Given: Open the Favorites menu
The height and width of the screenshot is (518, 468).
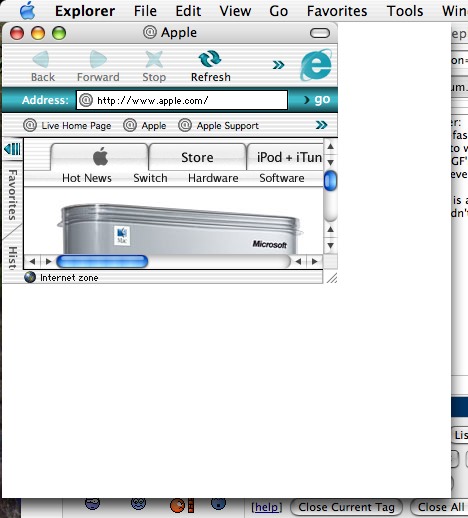Looking at the screenshot, I should click(337, 11).
